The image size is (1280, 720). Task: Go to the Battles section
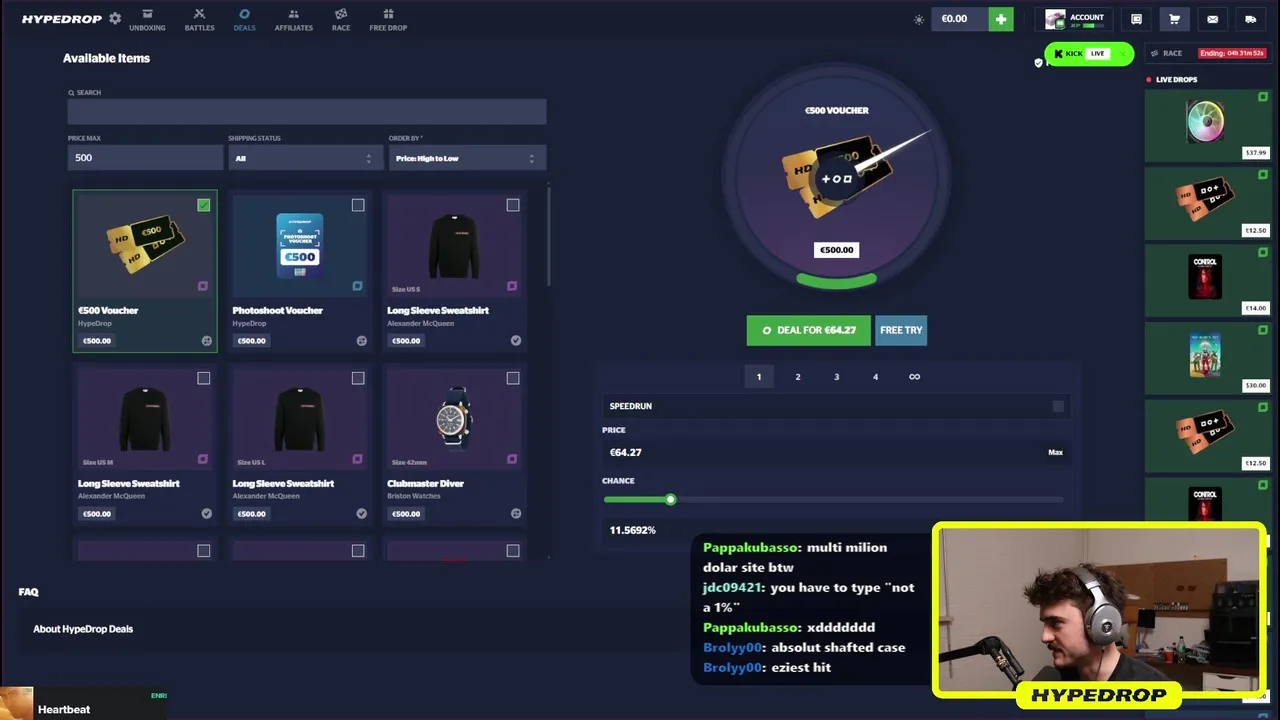coord(199,19)
